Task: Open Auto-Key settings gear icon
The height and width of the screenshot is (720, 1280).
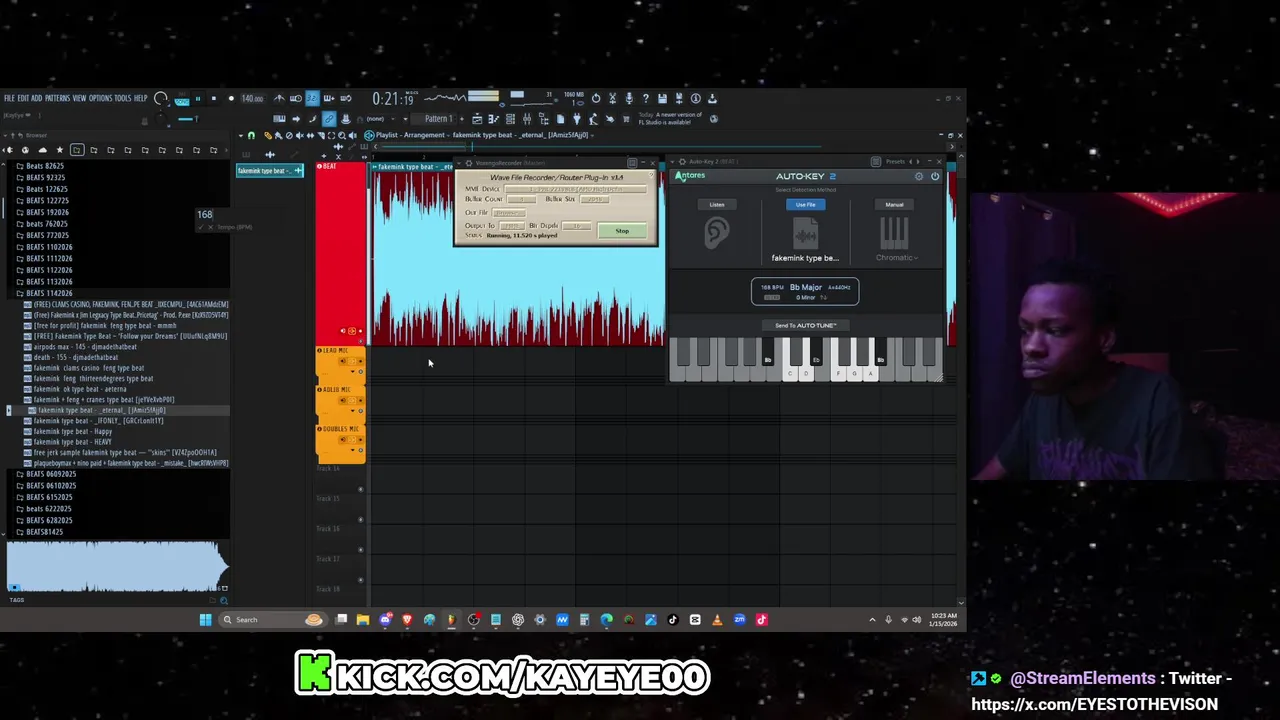Action: [919, 177]
